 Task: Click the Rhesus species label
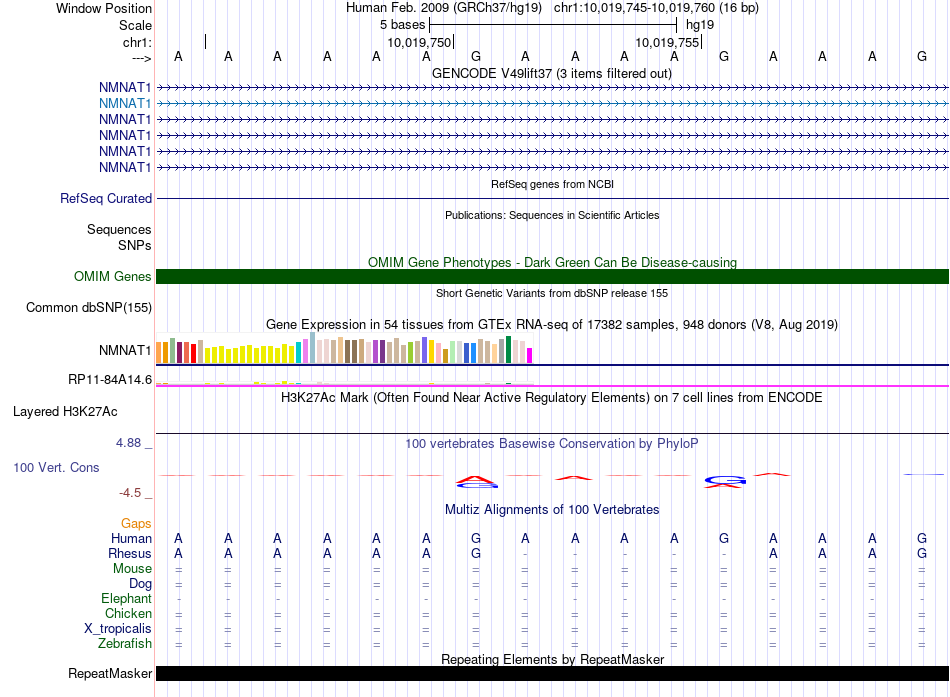coord(130,554)
